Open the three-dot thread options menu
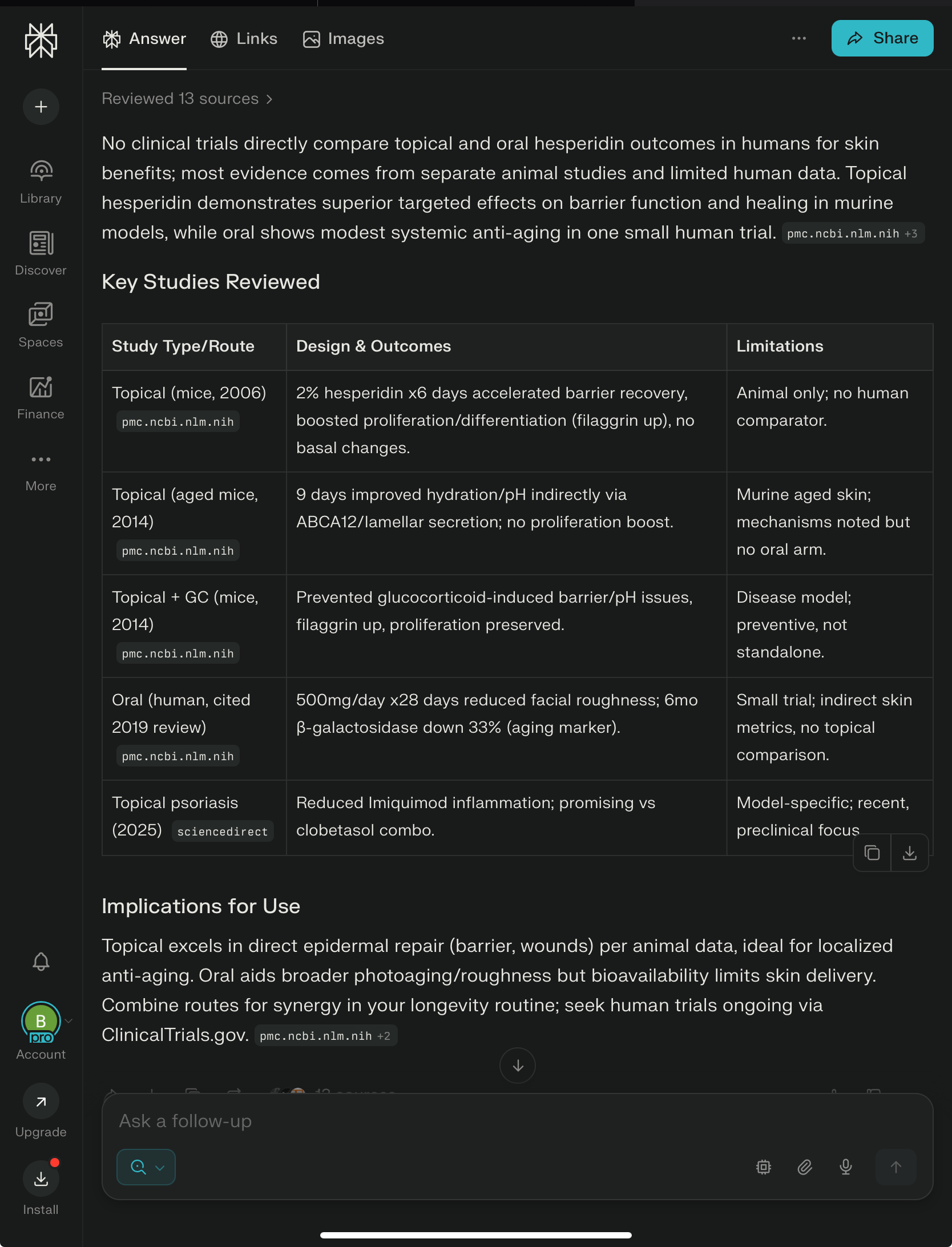The width and height of the screenshot is (952, 1247). coord(799,38)
